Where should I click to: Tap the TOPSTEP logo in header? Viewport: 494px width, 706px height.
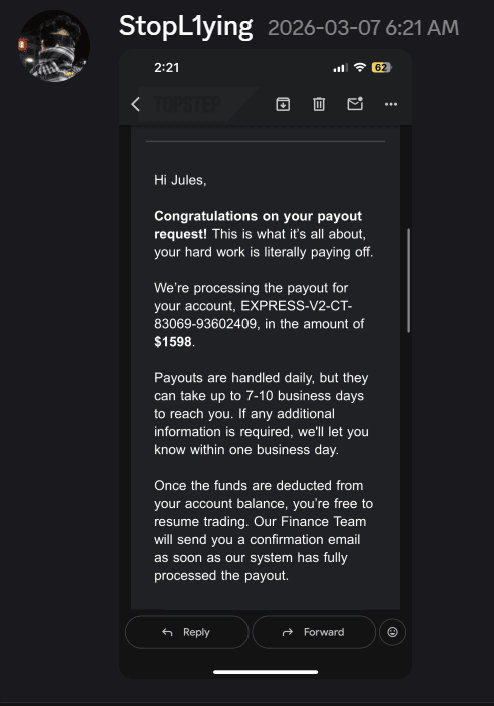187,104
